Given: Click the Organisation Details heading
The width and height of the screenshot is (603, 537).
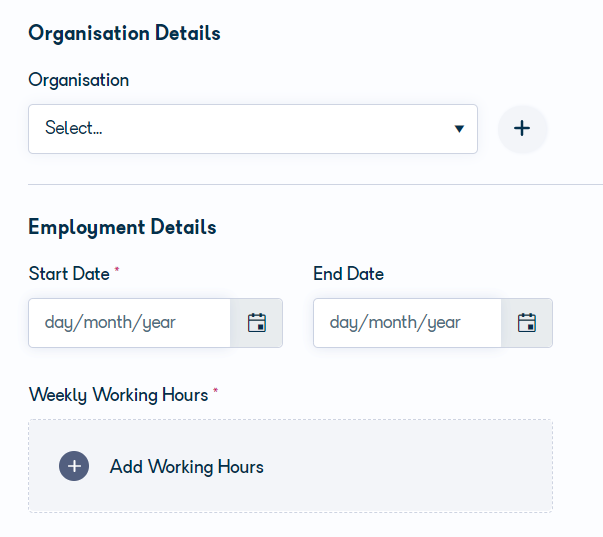Looking at the screenshot, I should [x=124, y=33].
